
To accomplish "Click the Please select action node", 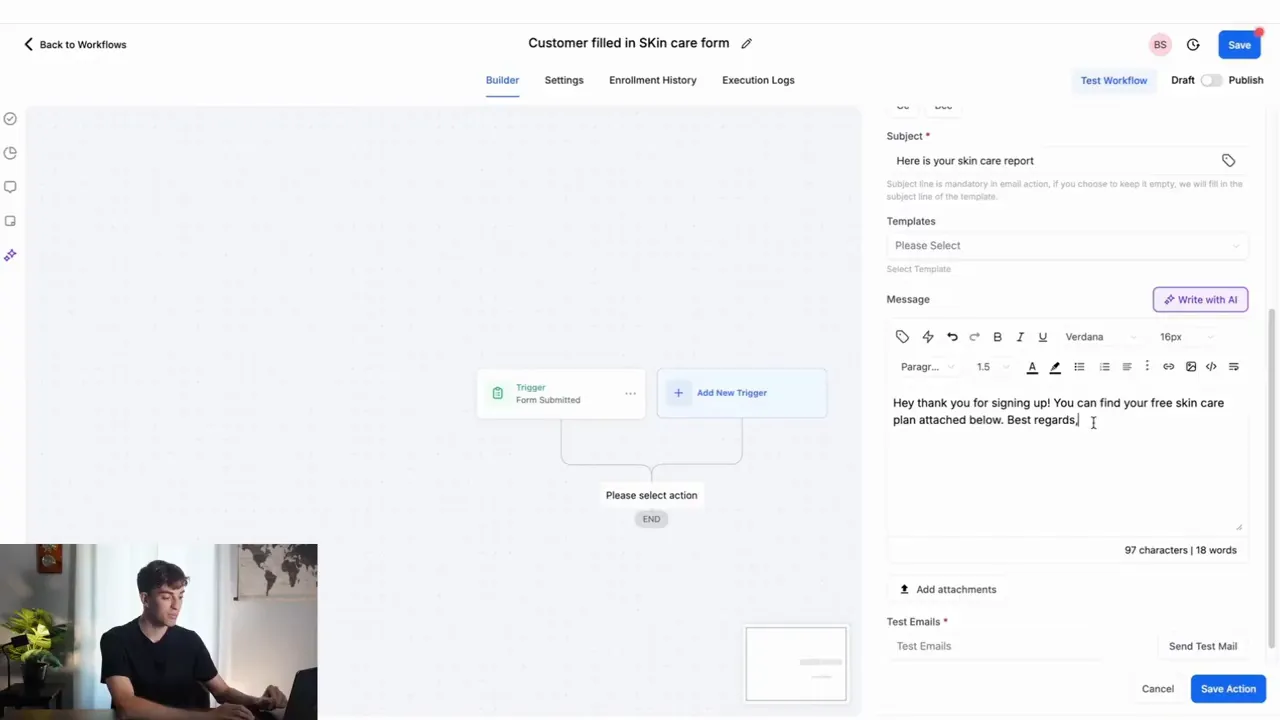I will coord(651,495).
